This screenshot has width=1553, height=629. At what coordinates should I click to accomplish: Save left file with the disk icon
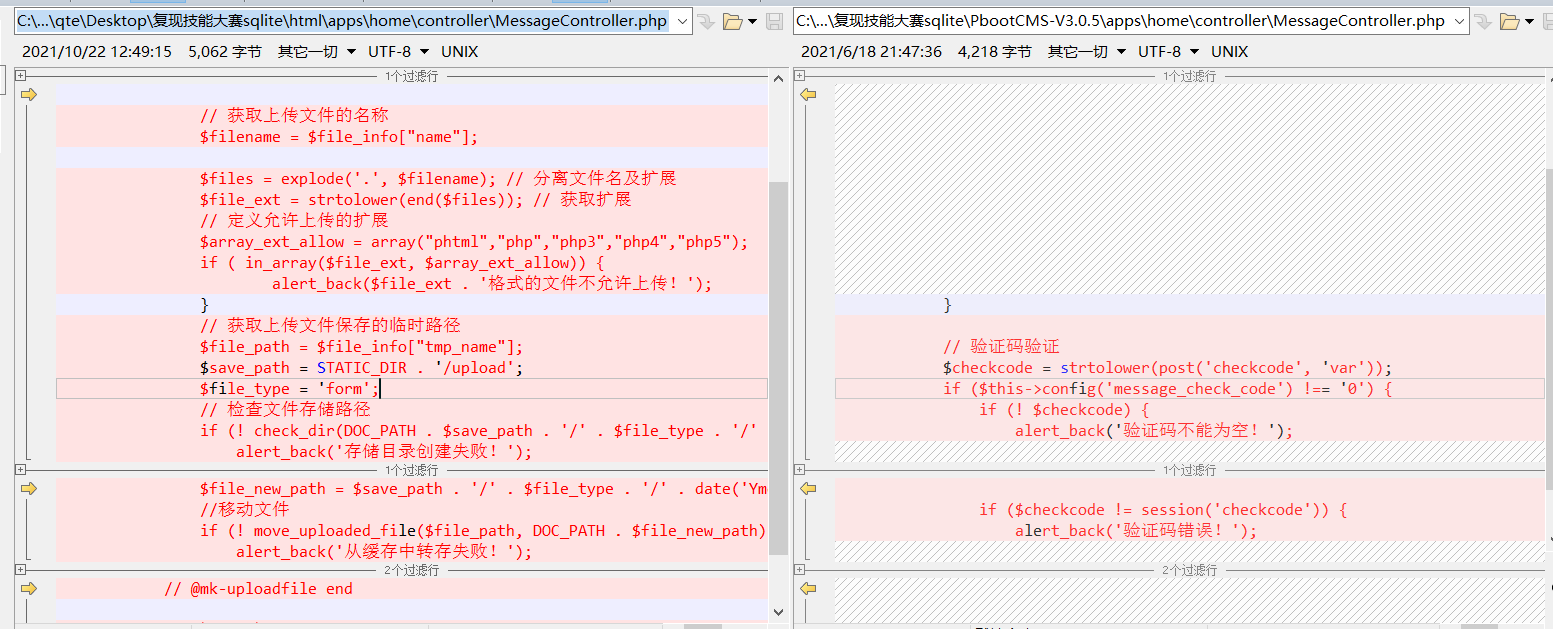point(774,21)
